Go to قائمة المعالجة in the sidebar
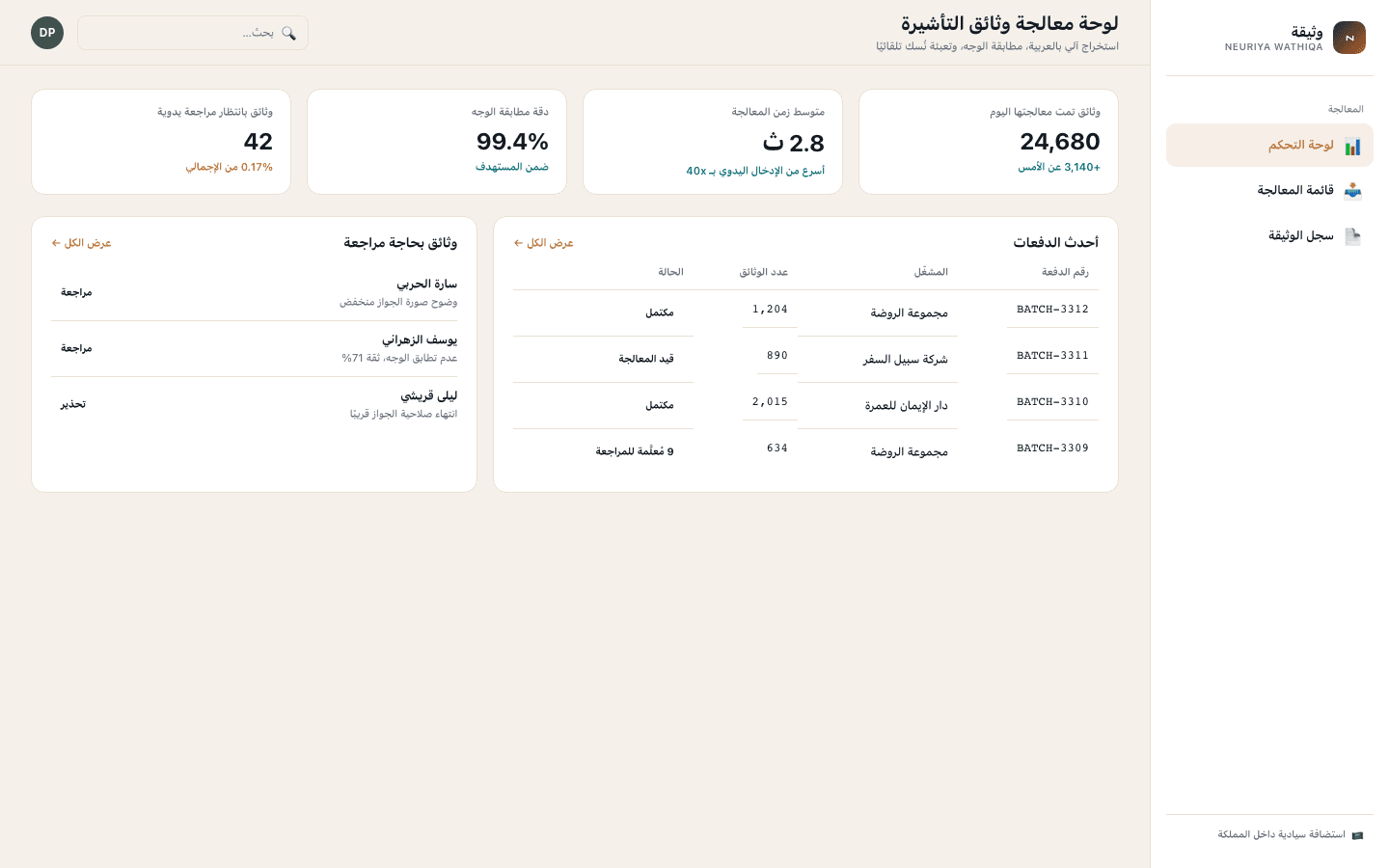This screenshot has height=868, width=1389. click(1269, 190)
